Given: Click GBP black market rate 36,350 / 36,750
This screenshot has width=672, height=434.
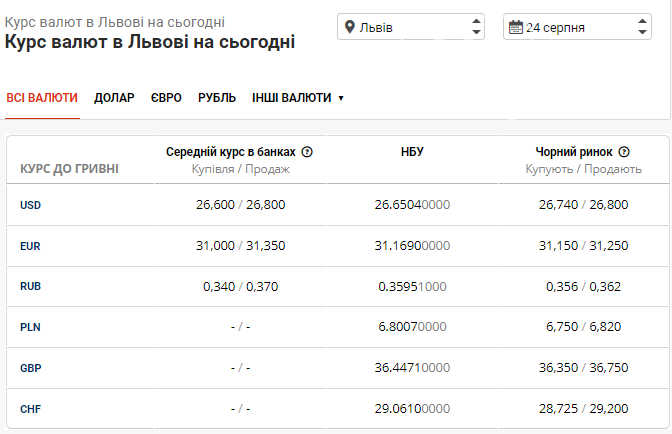Looking at the screenshot, I should [583, 367].
